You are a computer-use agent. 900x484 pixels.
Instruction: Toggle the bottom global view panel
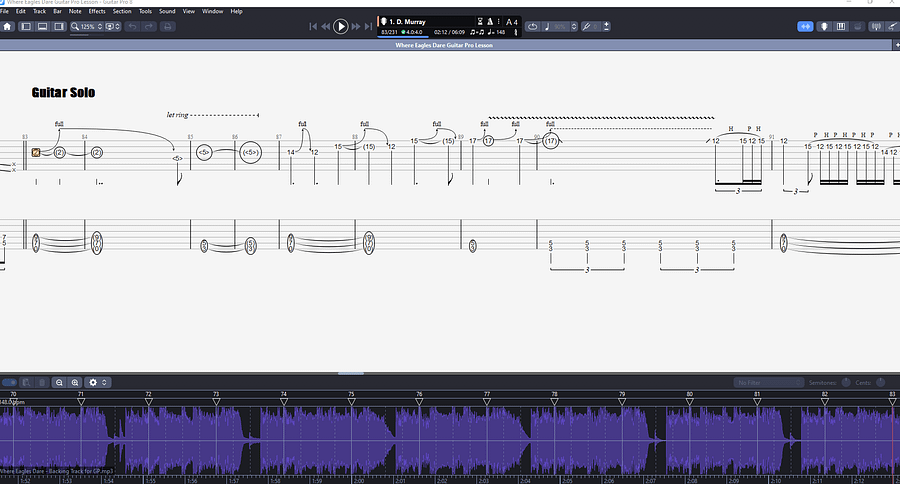(x=42, y=26)
